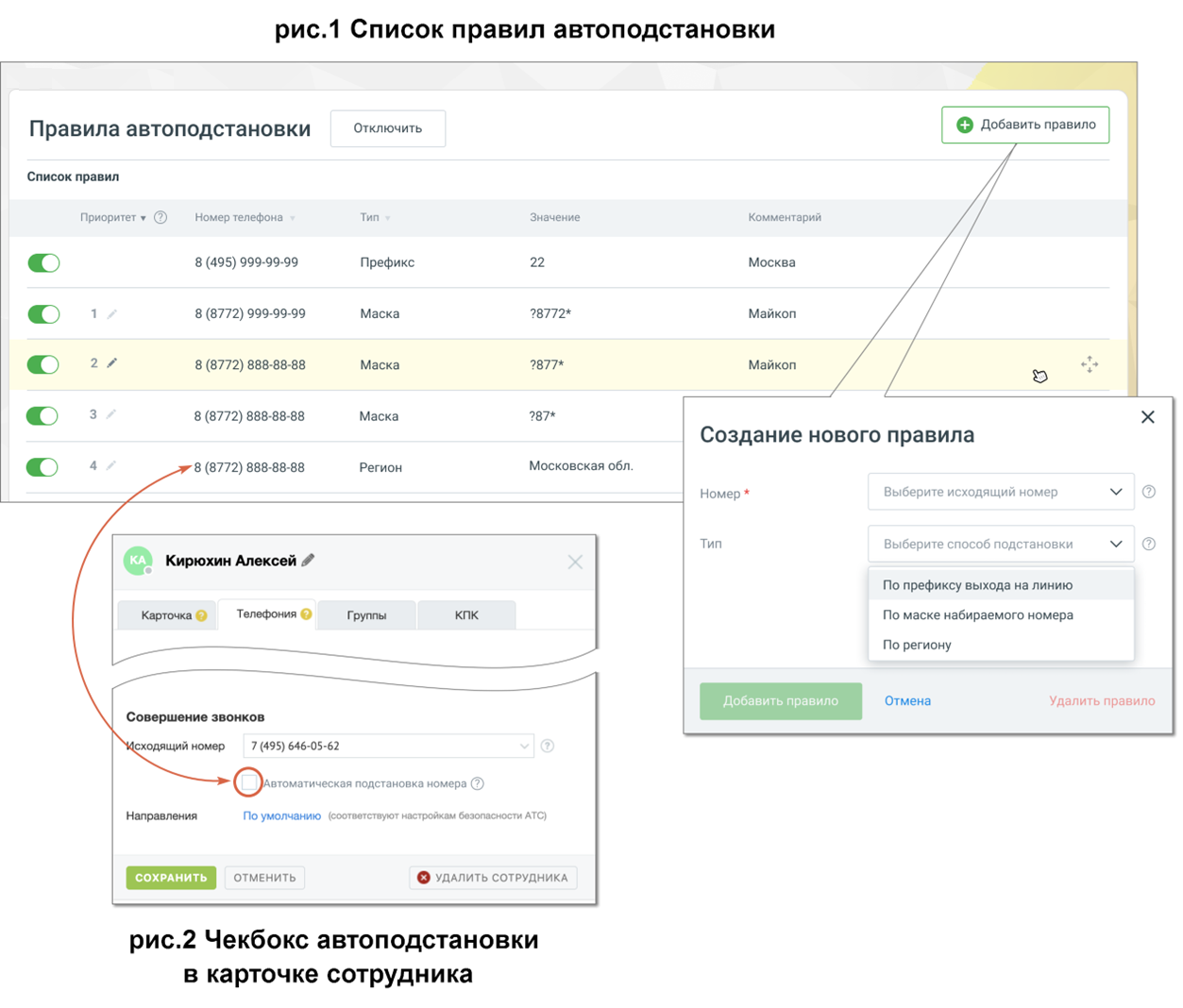Click the plus icon in Добавить правило button

pos(965,125)
